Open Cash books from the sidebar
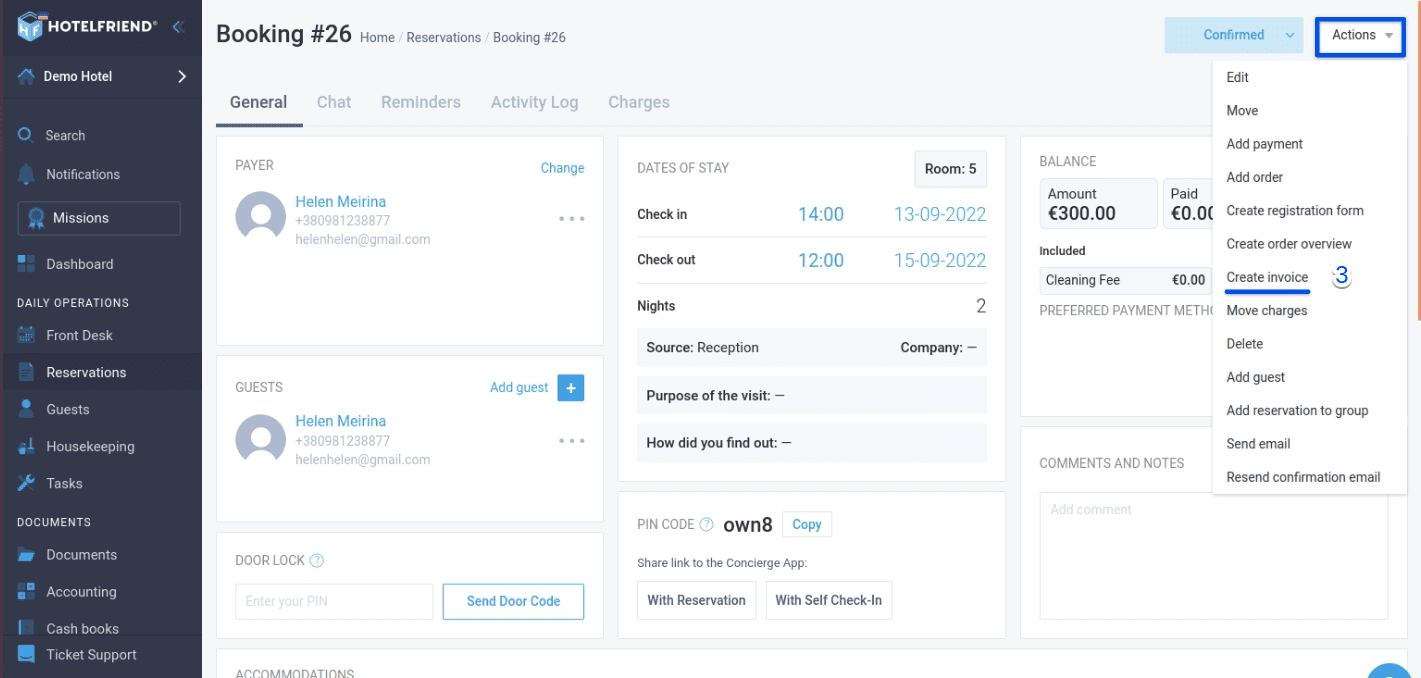Viewport: 1421px width, 678px height. pos(82,628)
